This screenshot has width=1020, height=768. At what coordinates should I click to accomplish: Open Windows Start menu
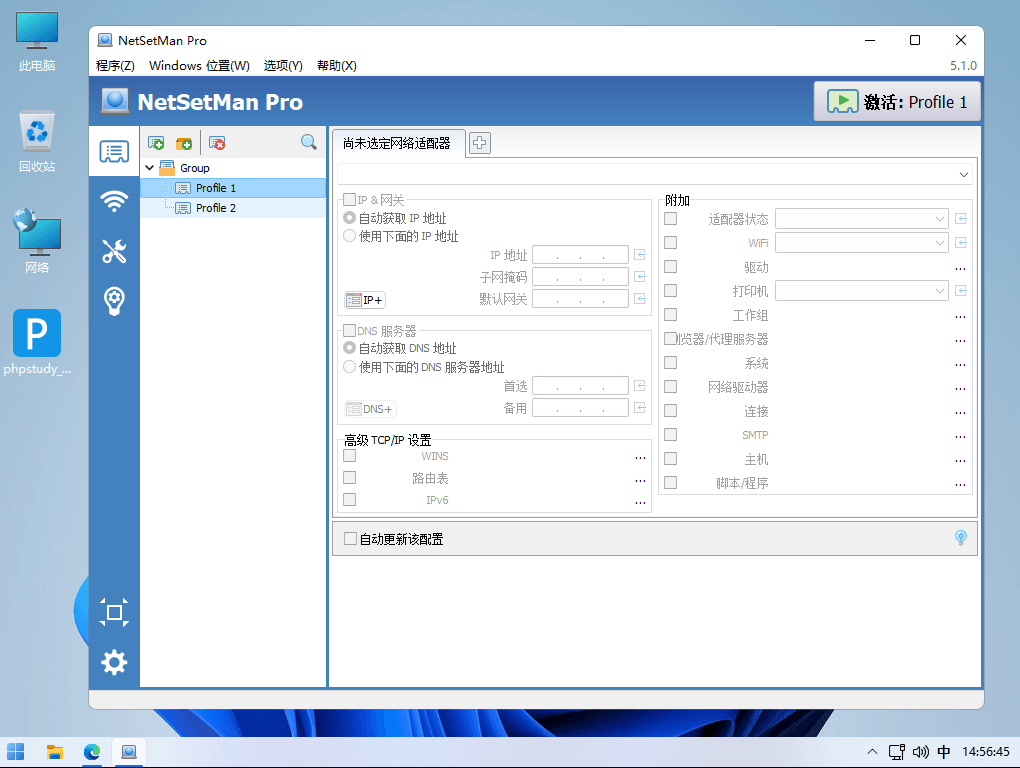click(16, 752)
